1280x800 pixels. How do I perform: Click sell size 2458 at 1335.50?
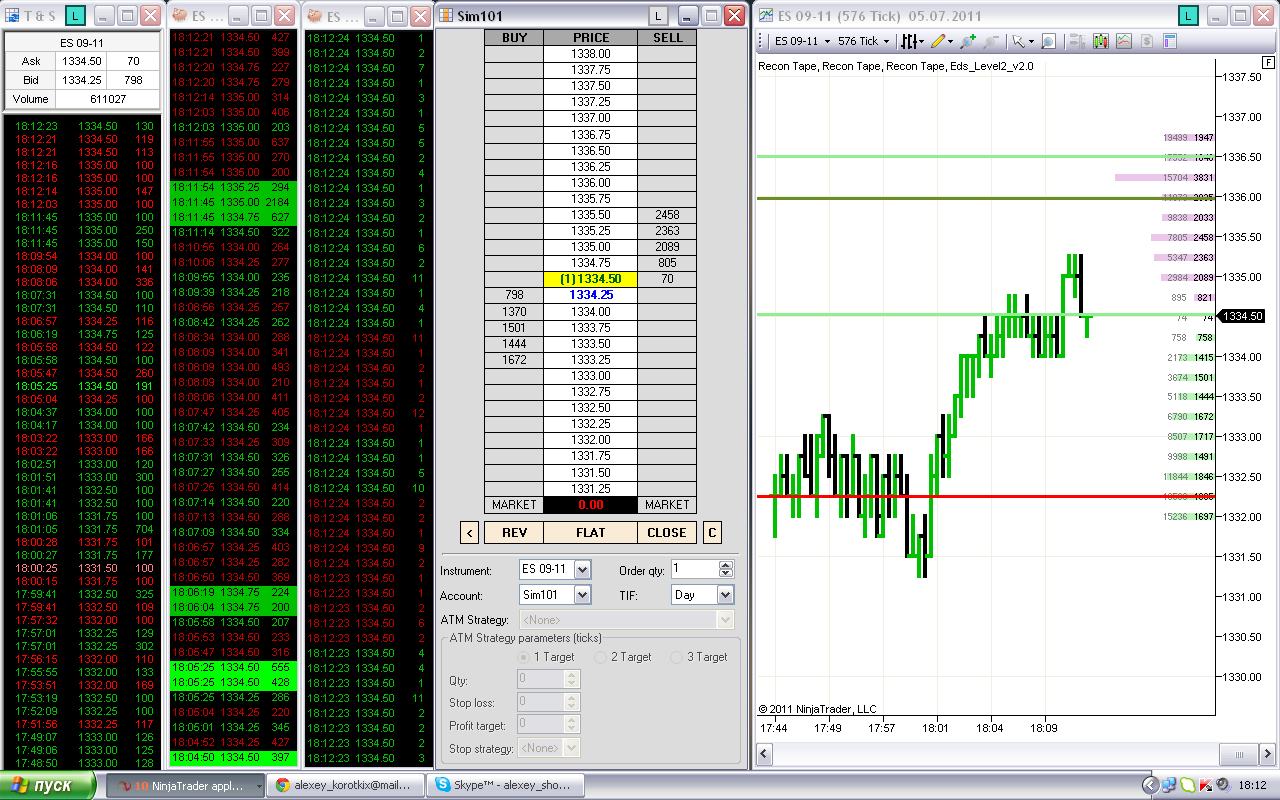point(667,215)
